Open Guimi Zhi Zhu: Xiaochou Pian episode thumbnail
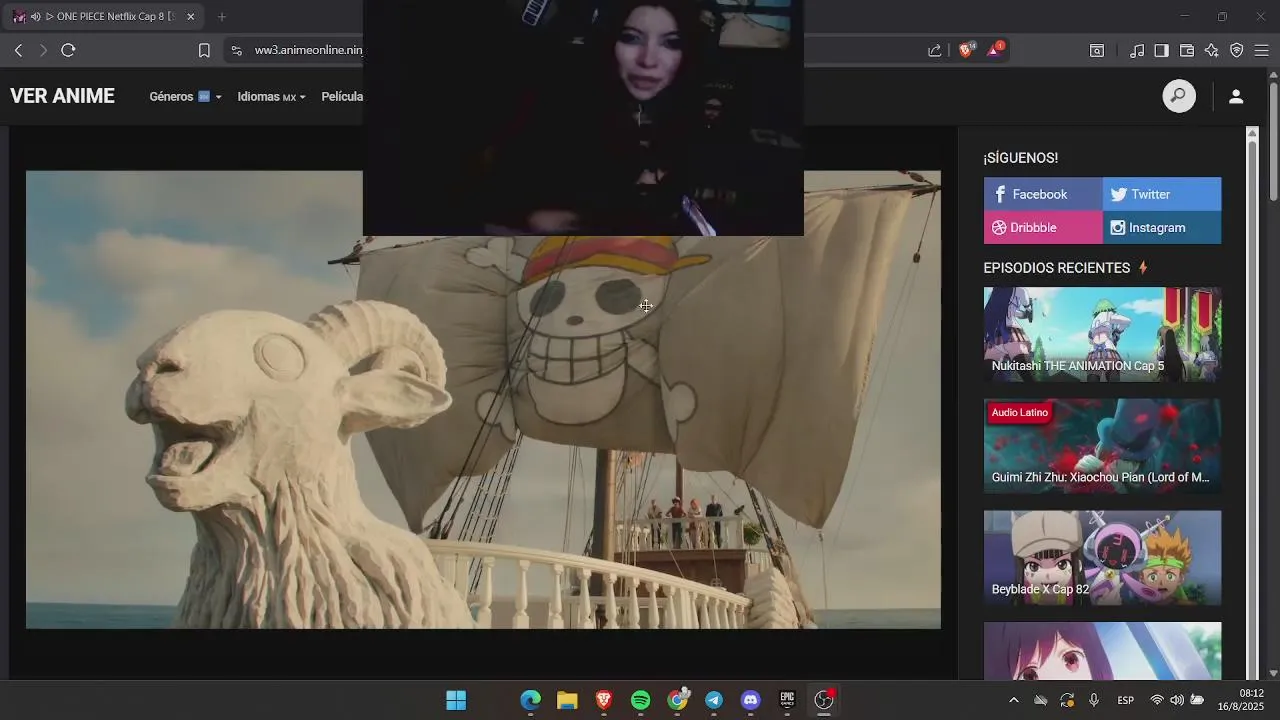This screenshot has width=1280, height=720. (1102, 446)
